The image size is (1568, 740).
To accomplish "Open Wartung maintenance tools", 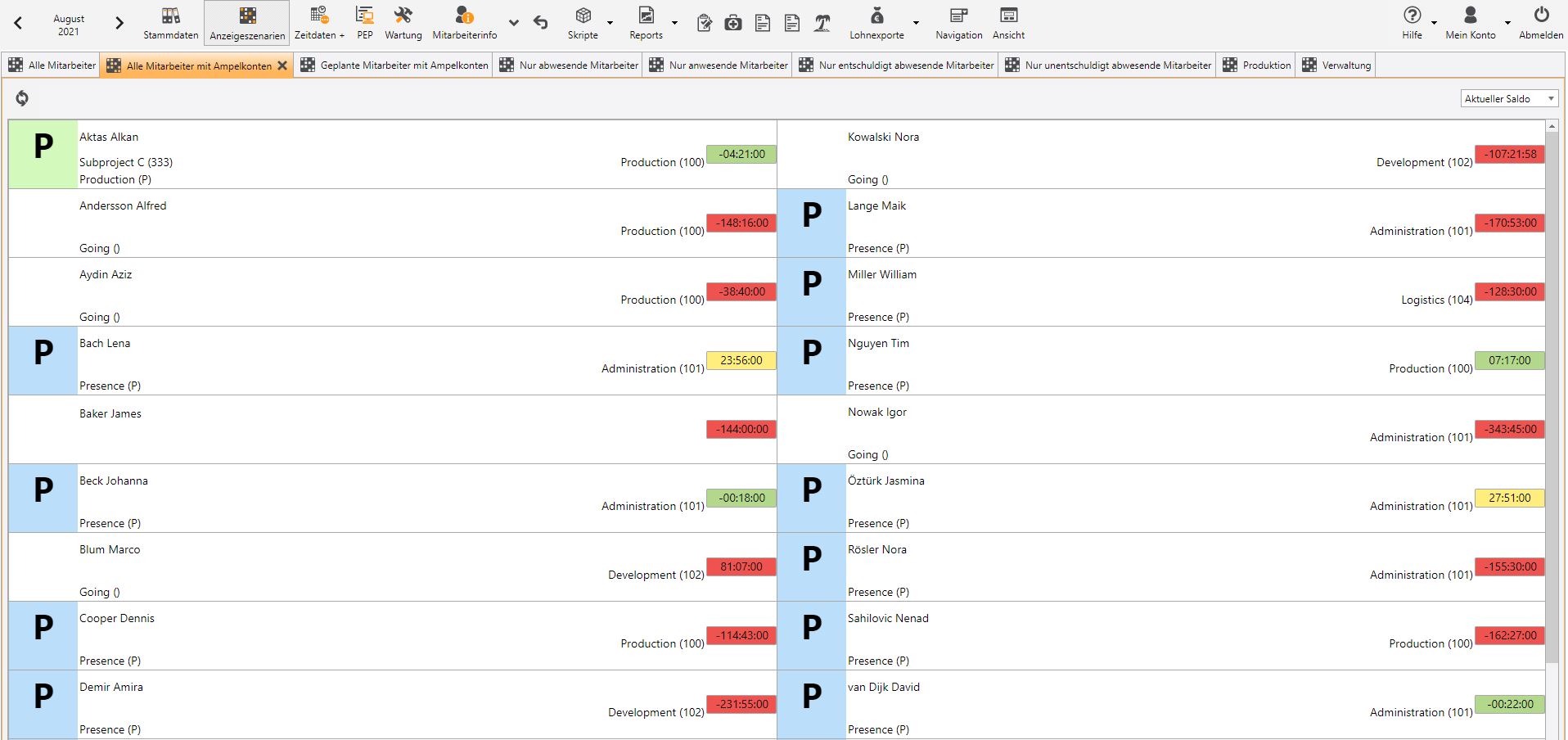I will [403, 23].
